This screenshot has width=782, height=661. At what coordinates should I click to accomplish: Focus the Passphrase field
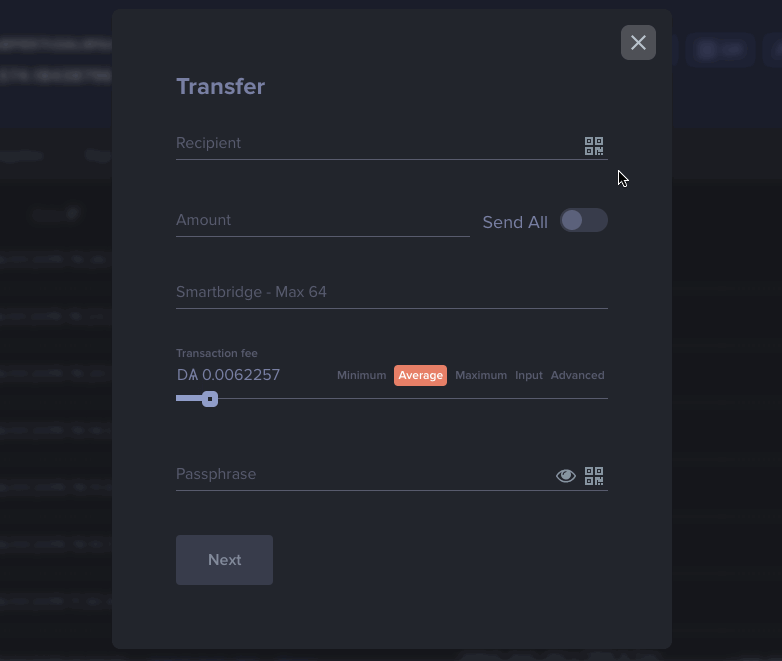363,474
